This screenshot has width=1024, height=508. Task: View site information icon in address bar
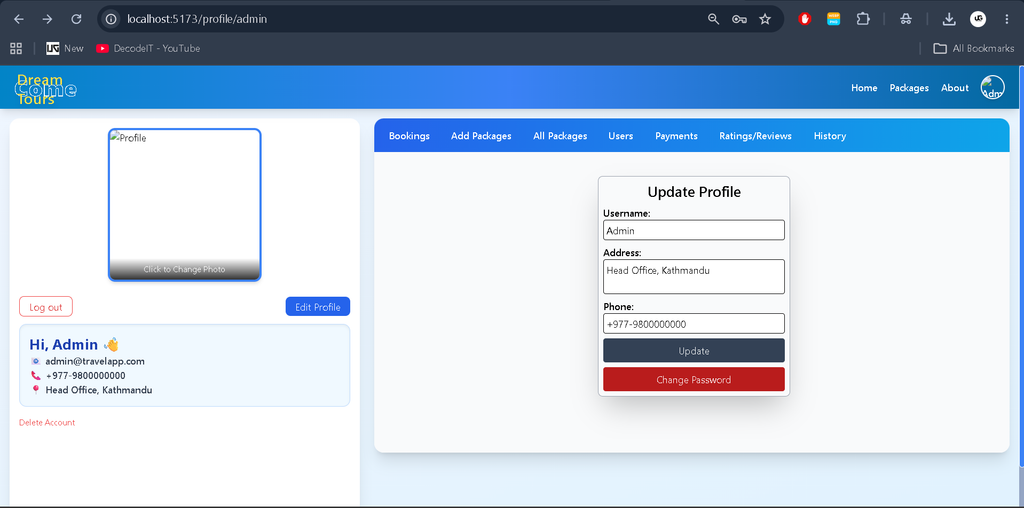tap(112, 19)
